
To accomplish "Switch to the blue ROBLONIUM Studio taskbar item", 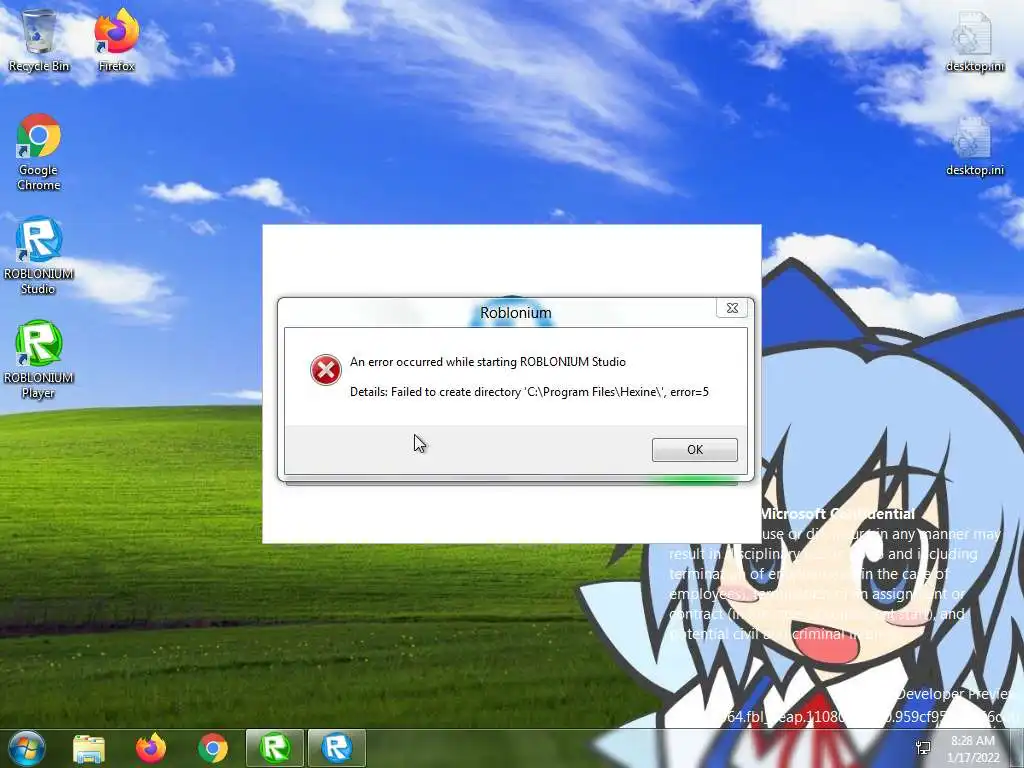I will coord(337,748).
